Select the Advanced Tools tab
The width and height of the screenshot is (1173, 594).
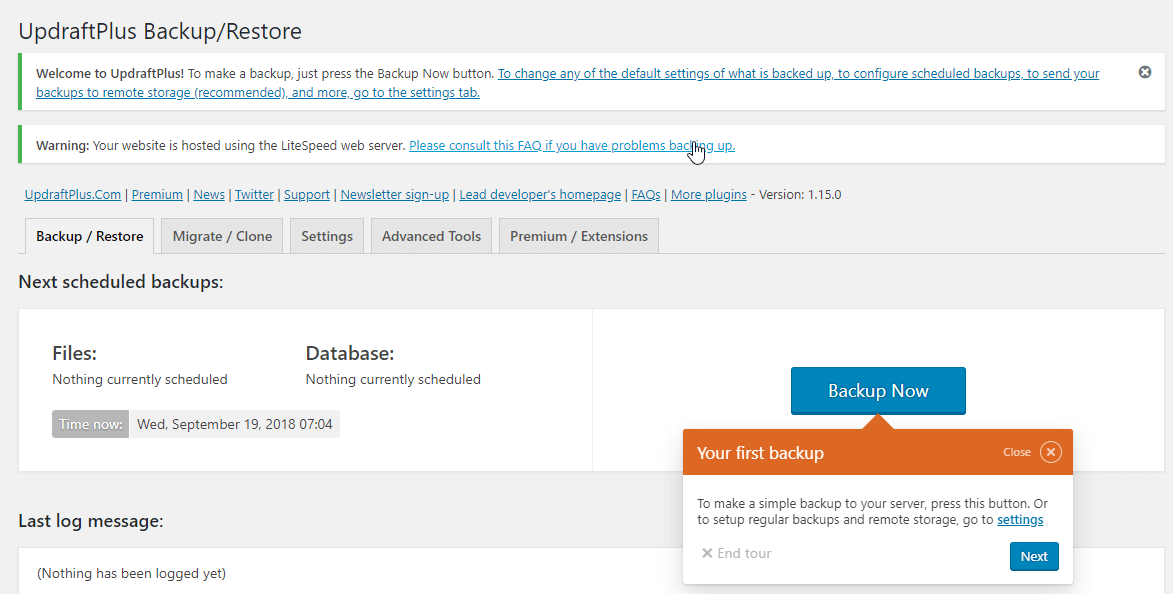[x=431, y=235]
